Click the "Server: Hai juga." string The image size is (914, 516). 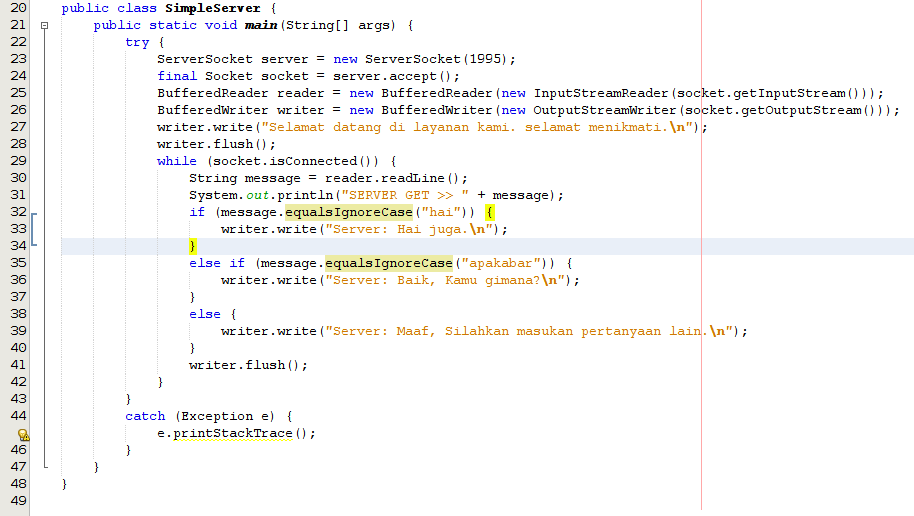(x=409, y=229)
